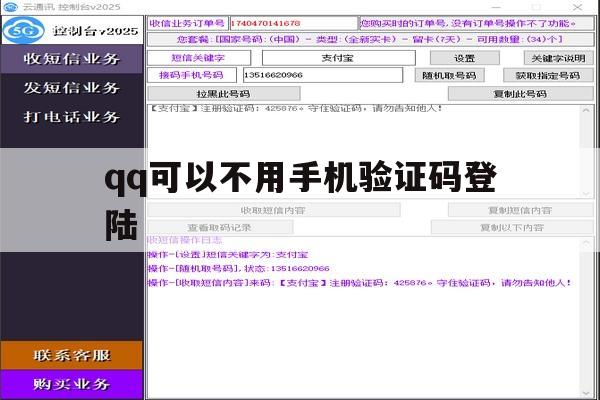
Task: Click 复制此号码 button
Action: (x=520, y=94)
